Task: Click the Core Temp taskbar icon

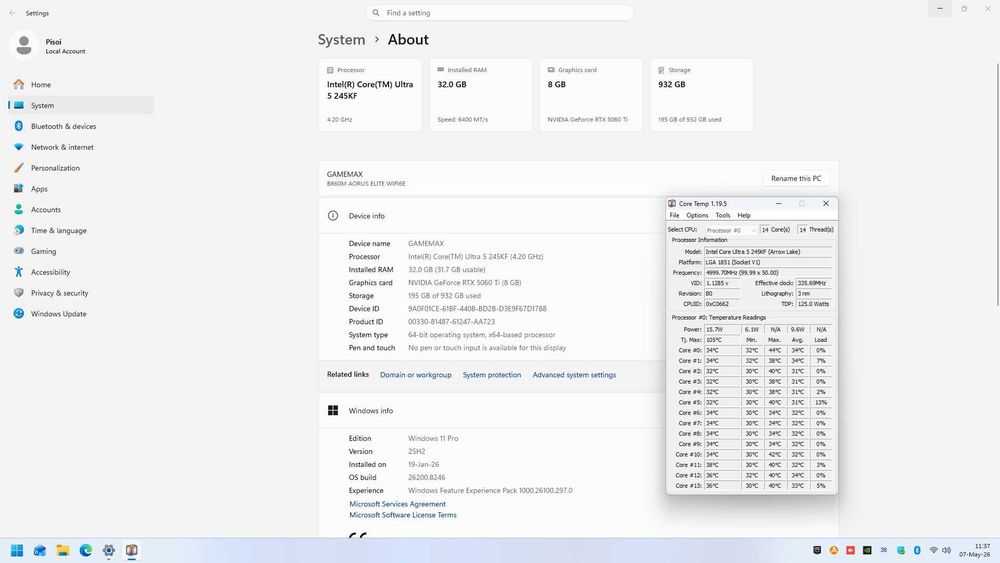Action: [x=131, y=550]
